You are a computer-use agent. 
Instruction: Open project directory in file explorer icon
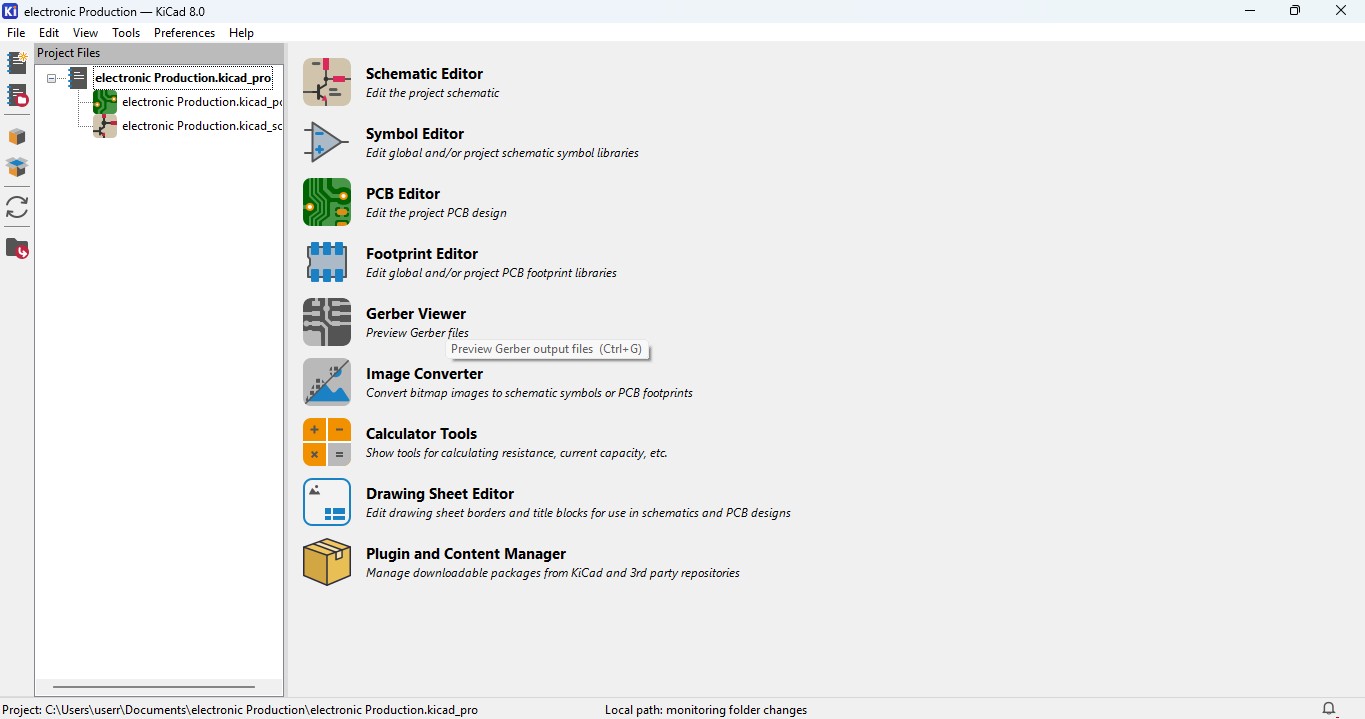17,248
